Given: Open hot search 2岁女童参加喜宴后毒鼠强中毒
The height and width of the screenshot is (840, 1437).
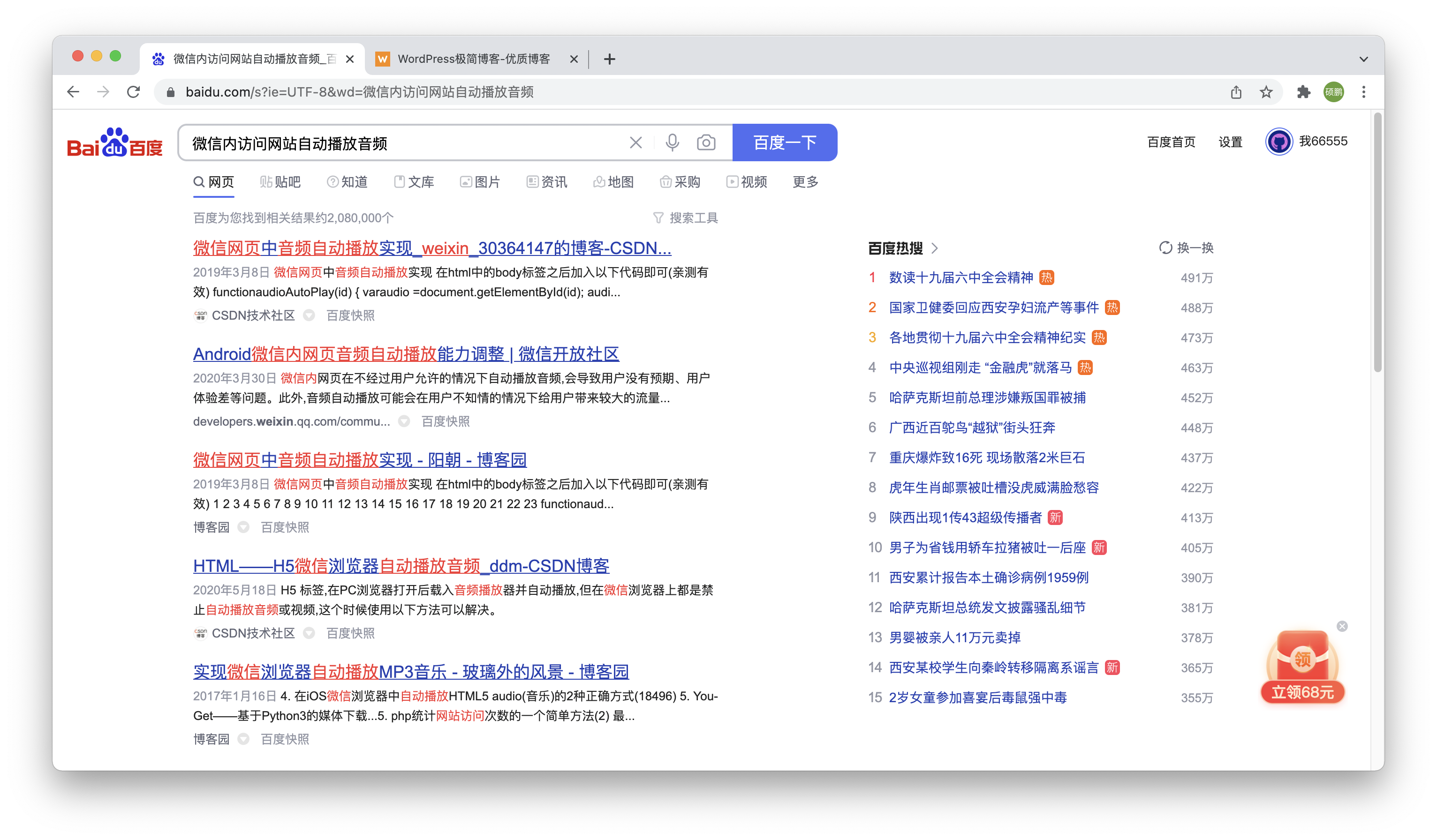Looking at the screenshot, I should (978, 697).
